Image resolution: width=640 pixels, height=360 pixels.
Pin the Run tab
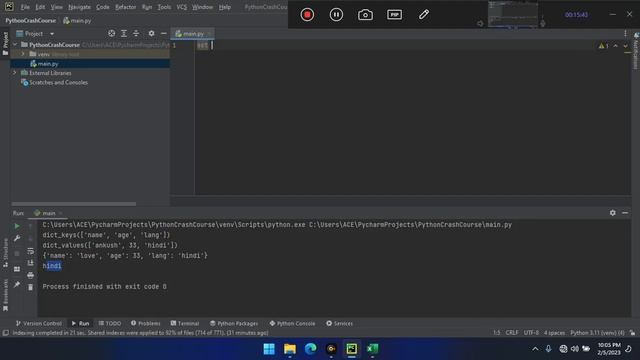[17, 284]
